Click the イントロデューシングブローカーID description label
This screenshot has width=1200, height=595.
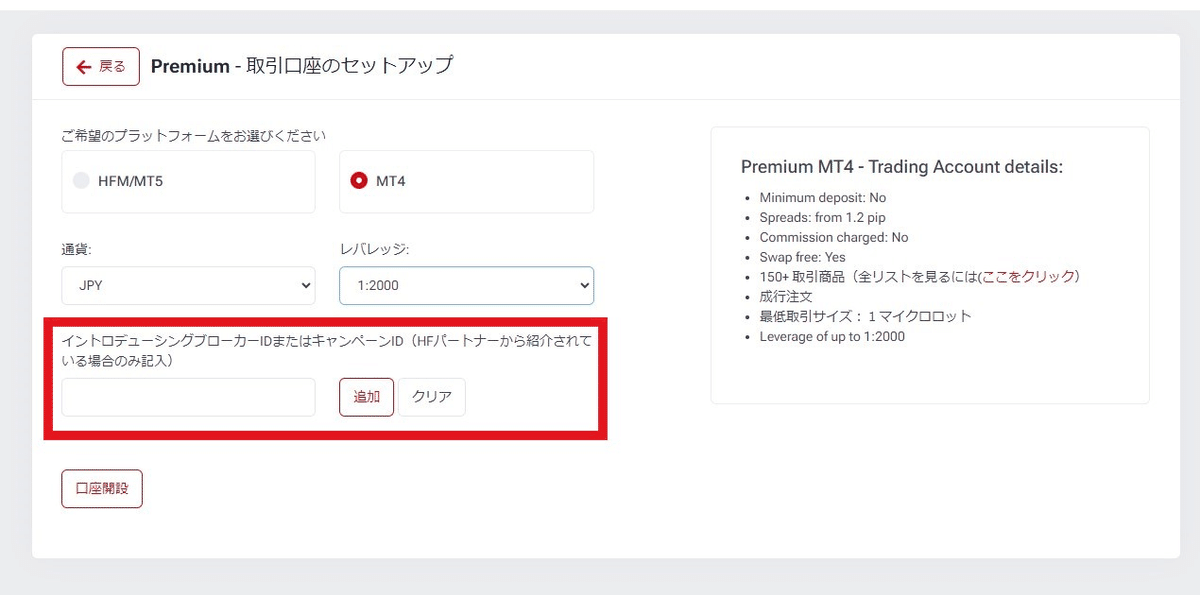[x=327, y=351]
